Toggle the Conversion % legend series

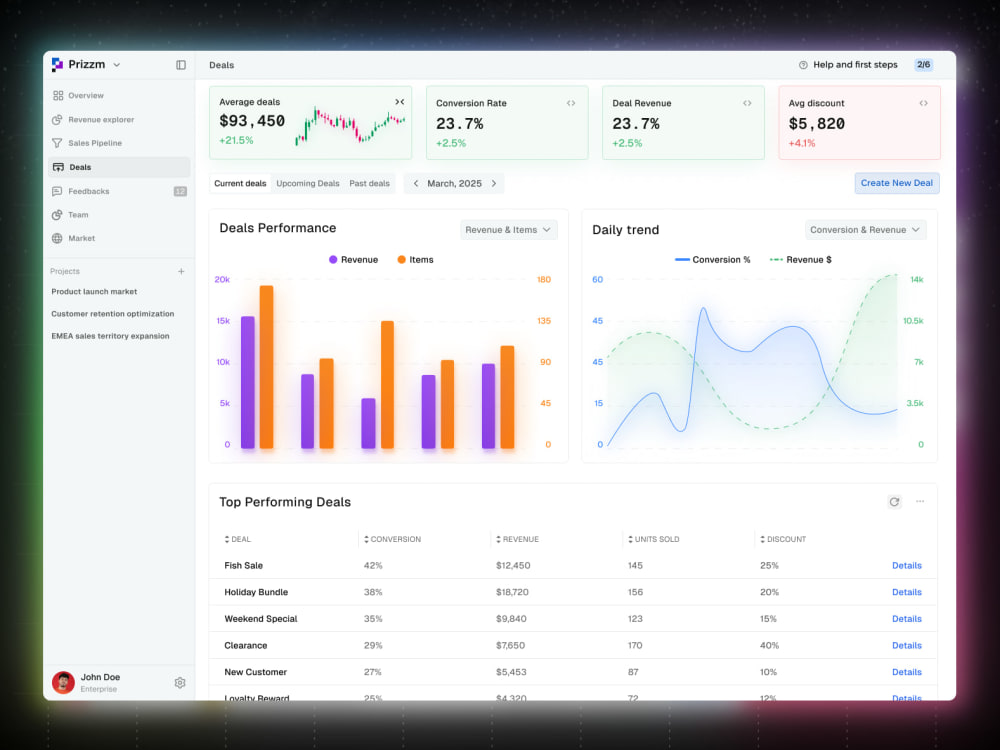point(712,260)
